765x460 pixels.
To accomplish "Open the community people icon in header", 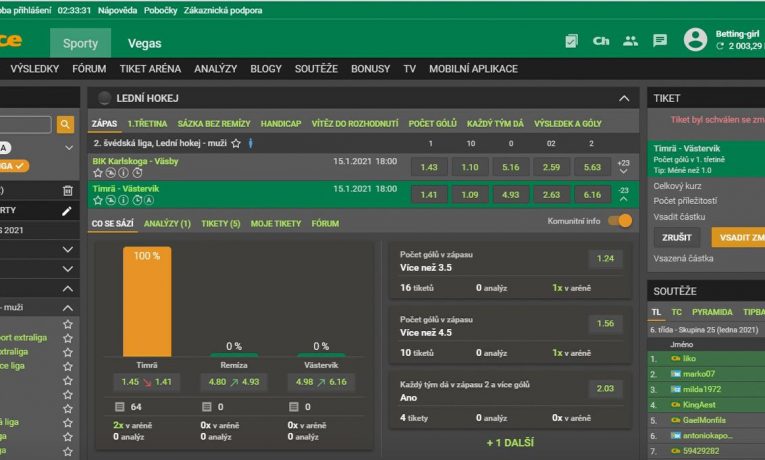I will (x=630, y=41).
